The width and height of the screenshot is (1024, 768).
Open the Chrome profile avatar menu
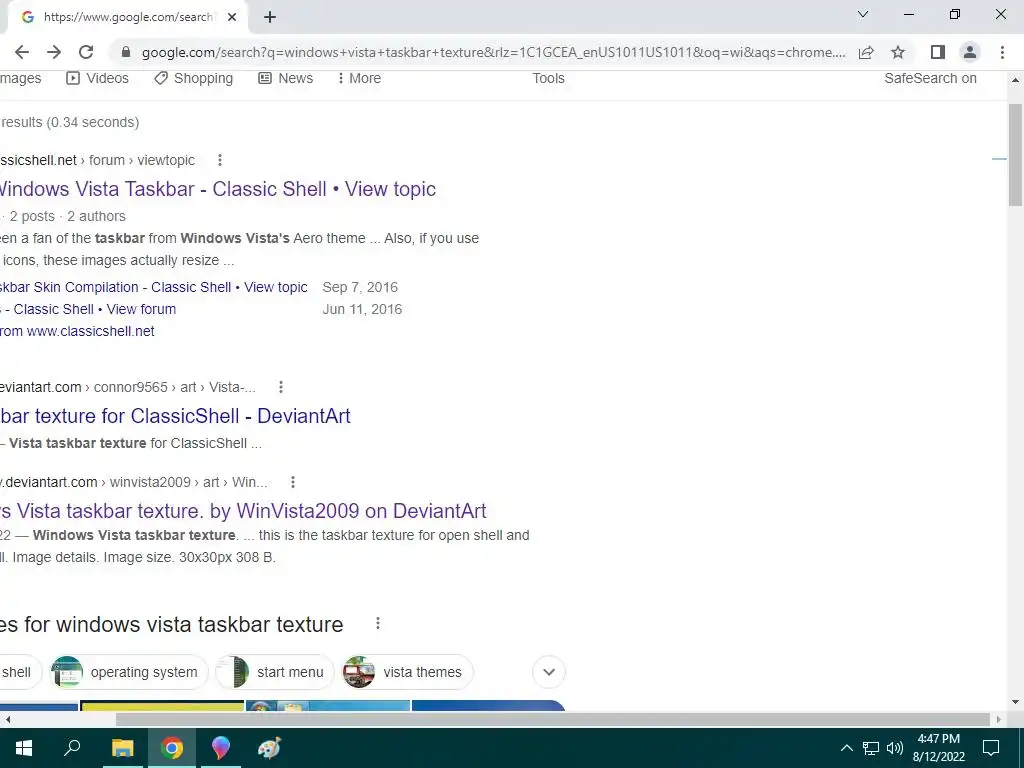coord(970,52)
